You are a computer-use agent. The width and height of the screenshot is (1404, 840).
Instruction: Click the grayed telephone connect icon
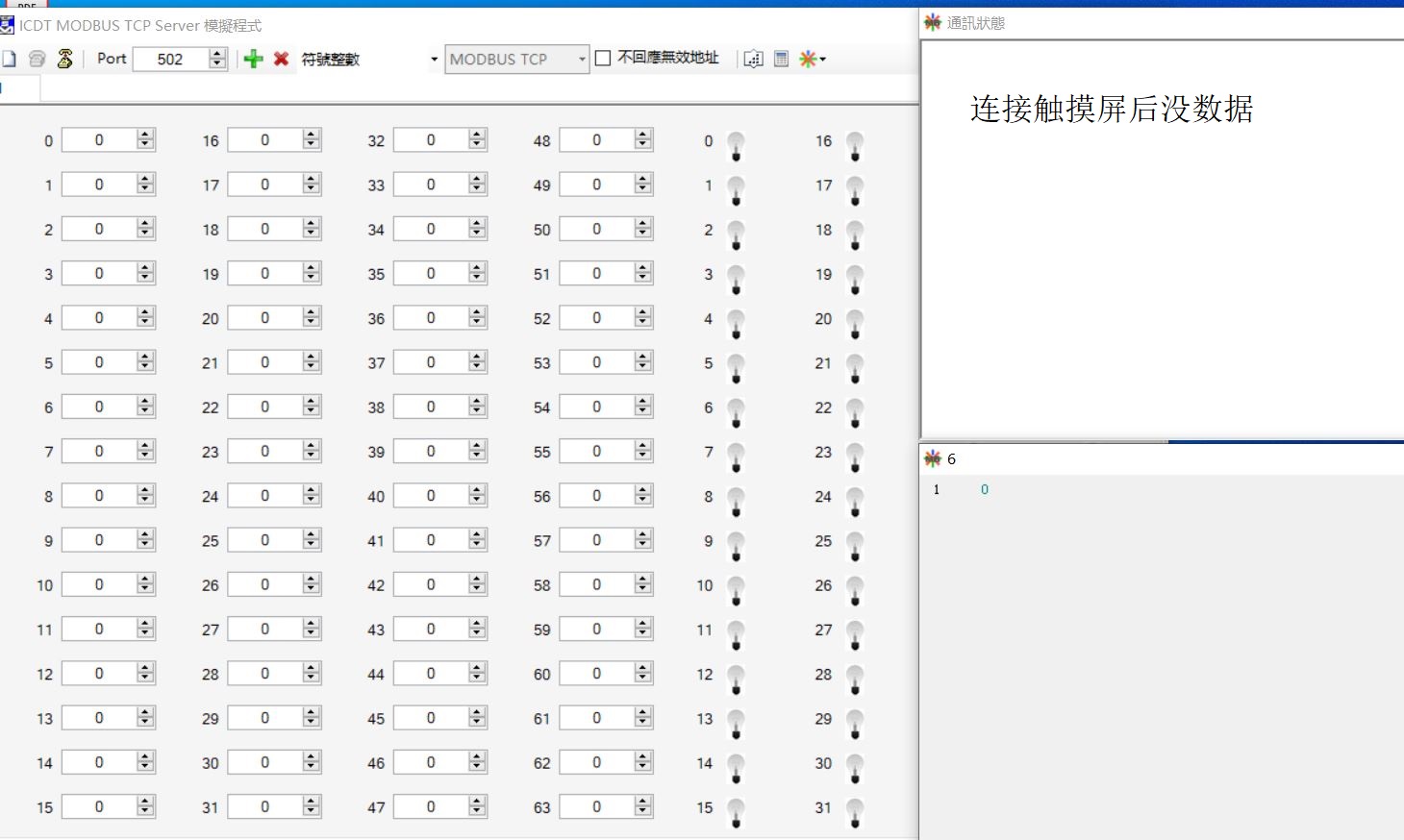(x=37, y=59)
